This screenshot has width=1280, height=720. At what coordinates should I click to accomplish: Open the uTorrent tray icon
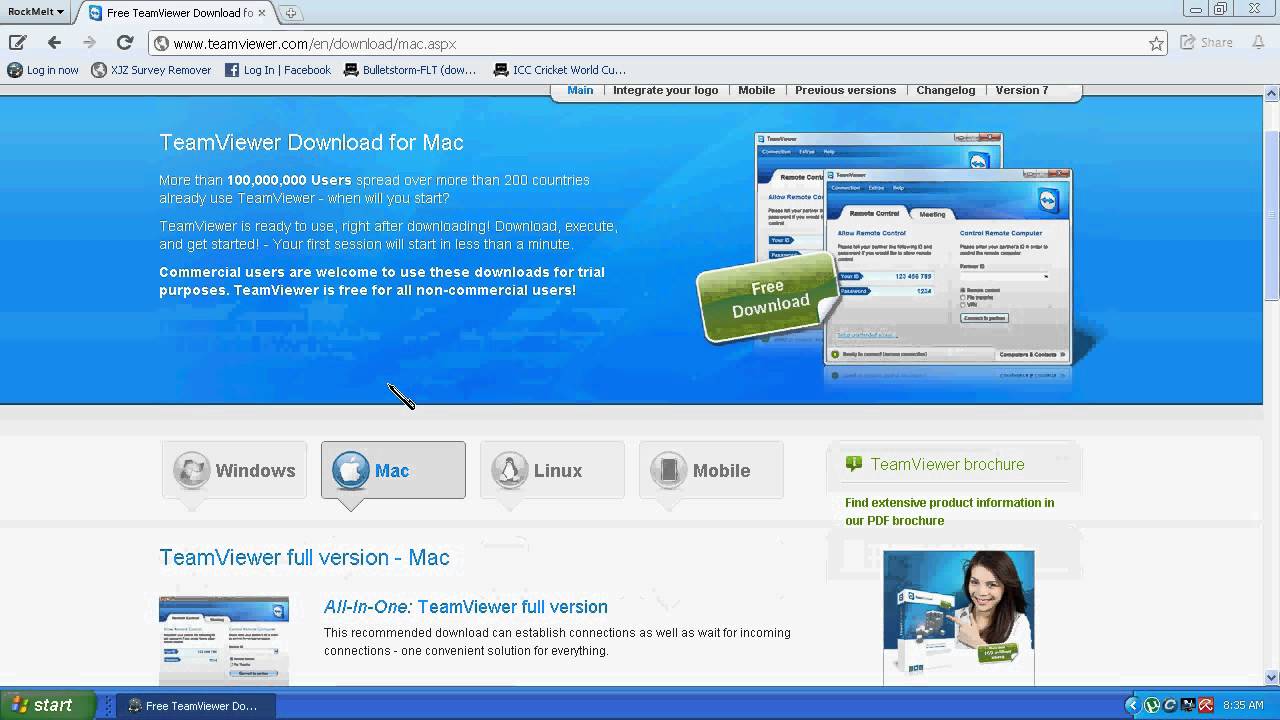click(x=1152, y=705)
